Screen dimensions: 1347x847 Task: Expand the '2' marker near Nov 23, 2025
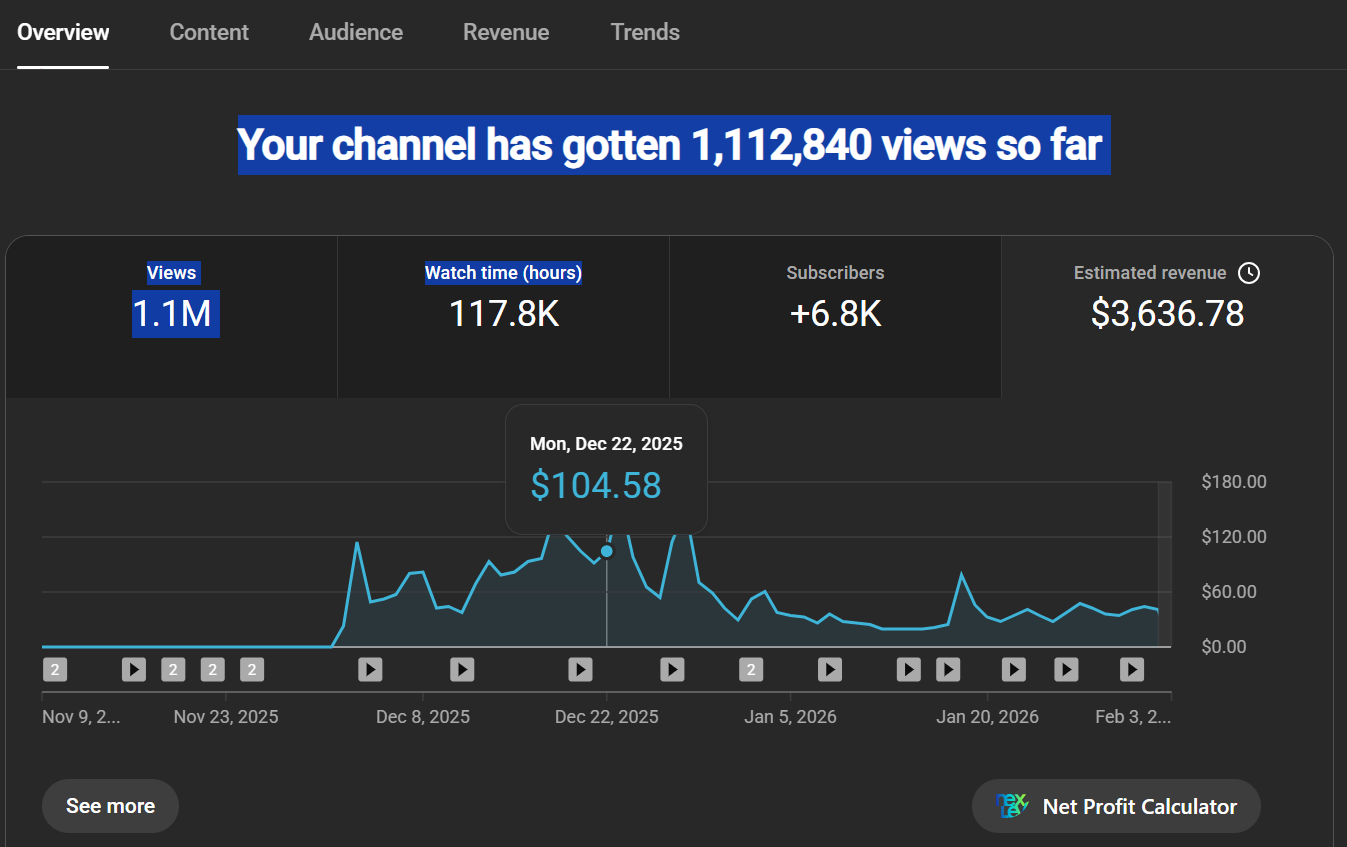pos(212,669)
